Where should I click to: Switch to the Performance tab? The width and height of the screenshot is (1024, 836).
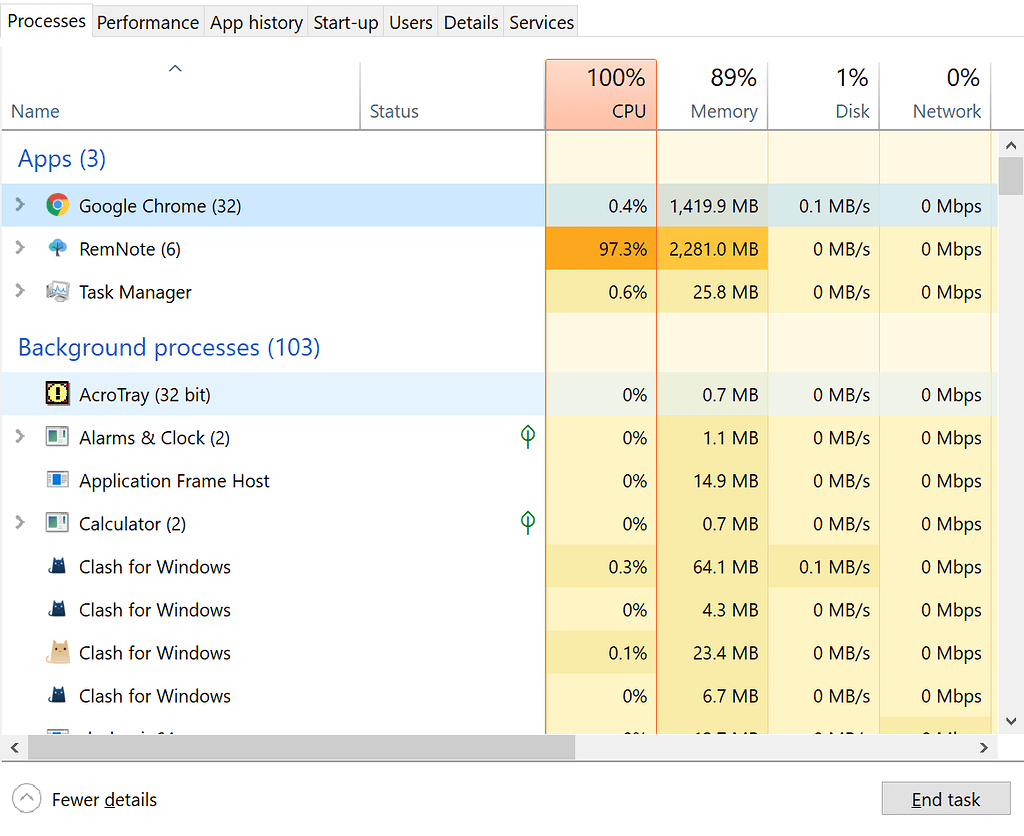pos(147,21)
